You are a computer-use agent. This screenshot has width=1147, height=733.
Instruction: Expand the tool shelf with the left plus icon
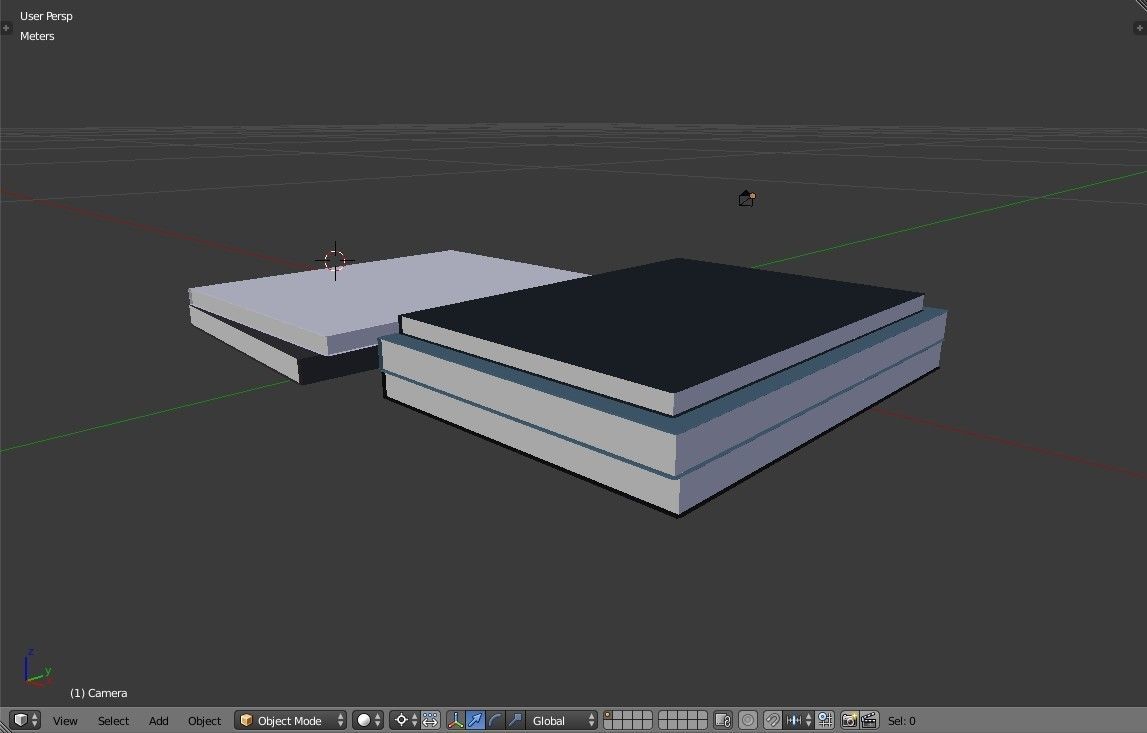click(x=7, y=28)
